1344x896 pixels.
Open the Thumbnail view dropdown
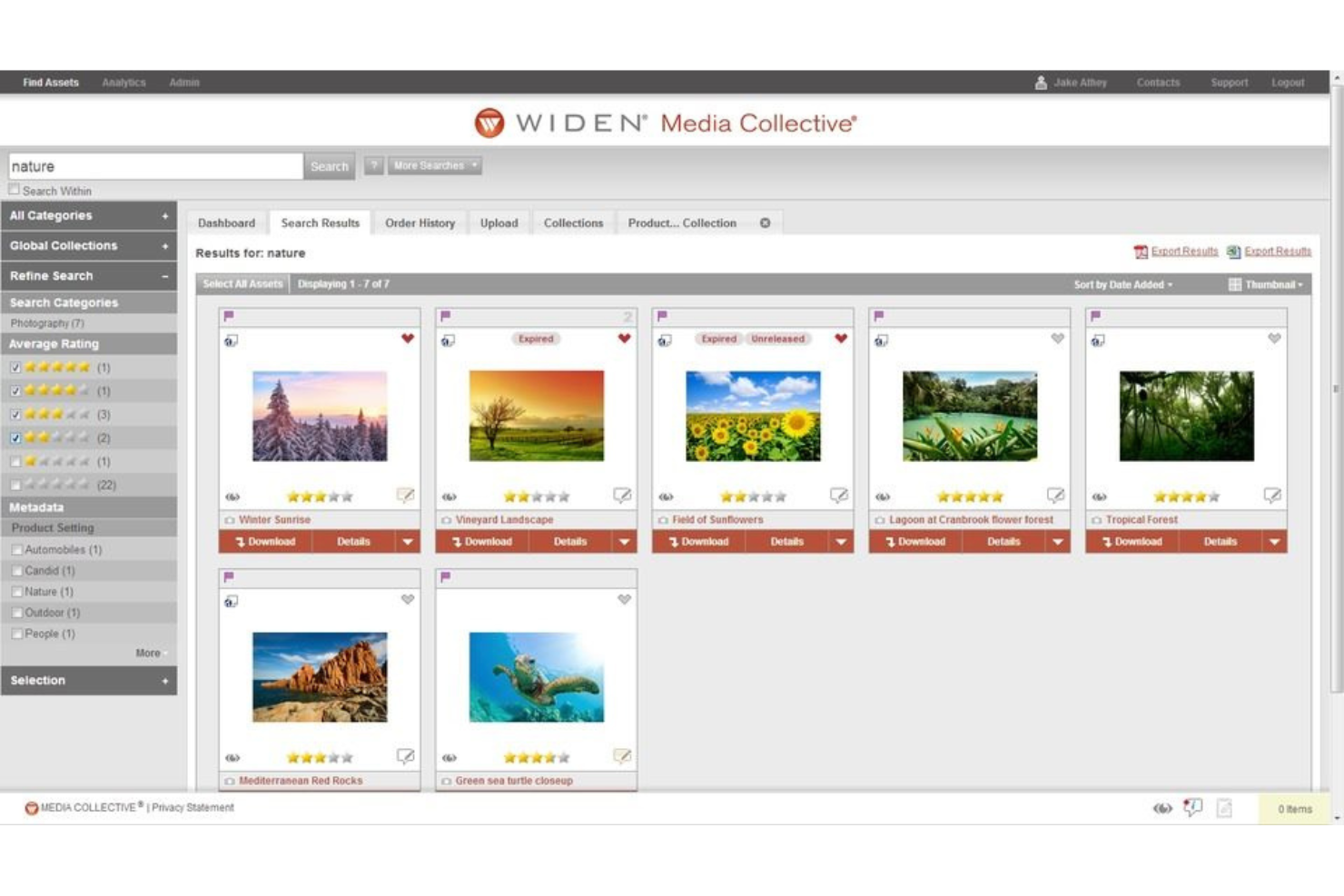coord(1266,285)
